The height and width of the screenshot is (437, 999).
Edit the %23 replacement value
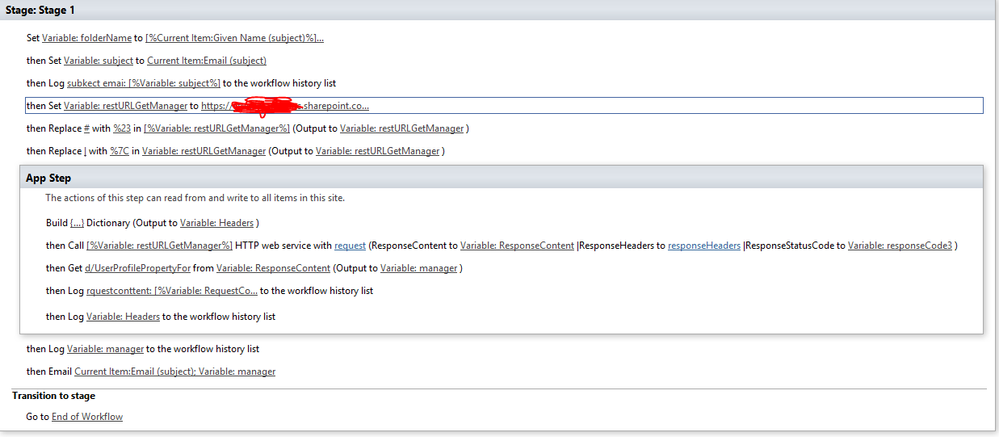click(122, 129)
